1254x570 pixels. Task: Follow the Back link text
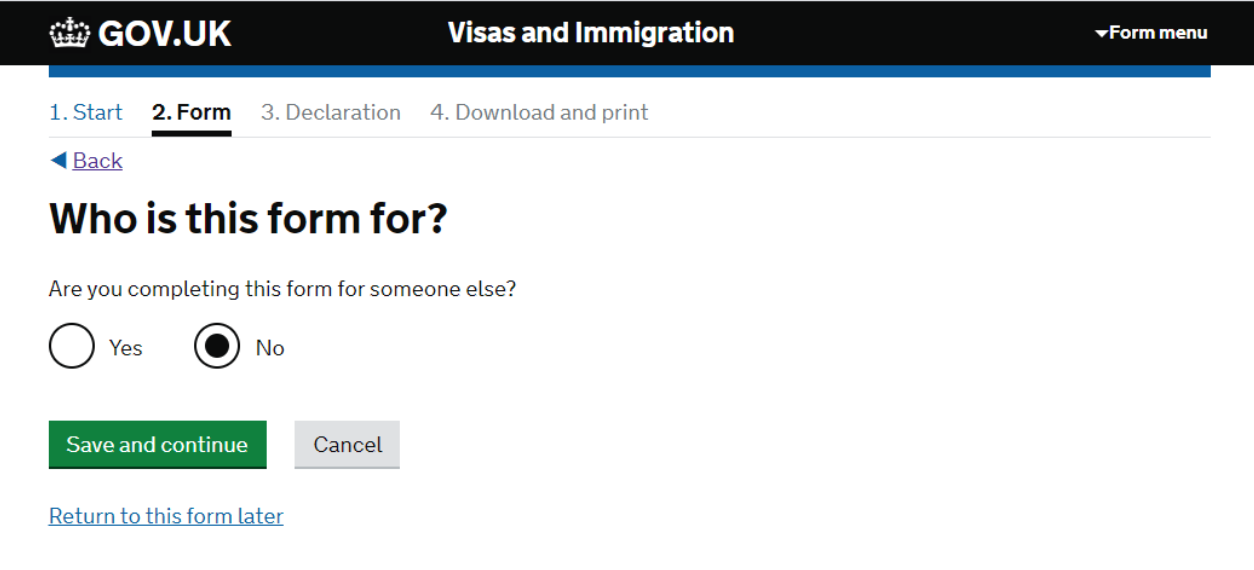click(98, 161)
